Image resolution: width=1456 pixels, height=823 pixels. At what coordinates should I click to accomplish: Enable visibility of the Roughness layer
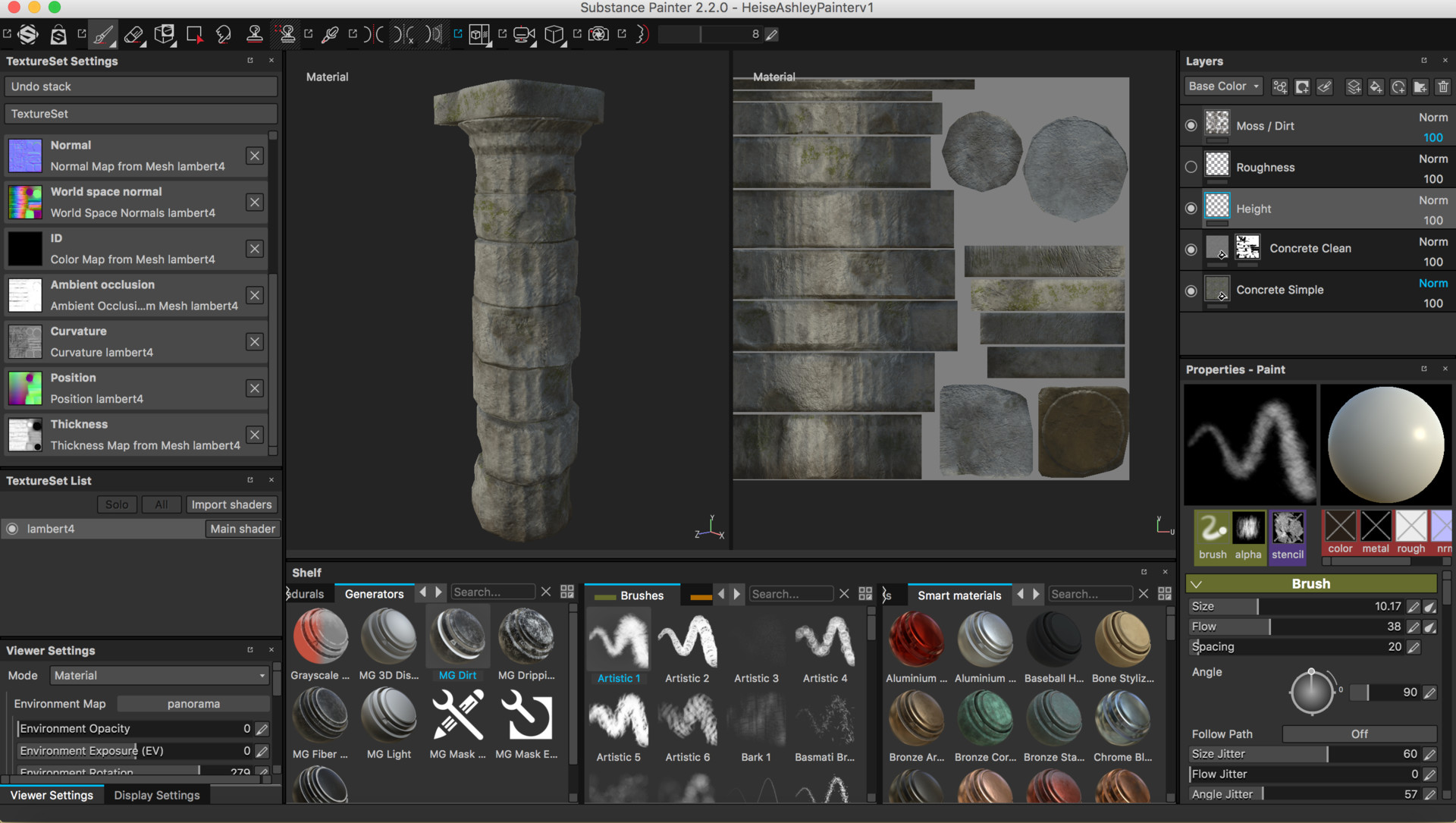(x=1191, y=166)
